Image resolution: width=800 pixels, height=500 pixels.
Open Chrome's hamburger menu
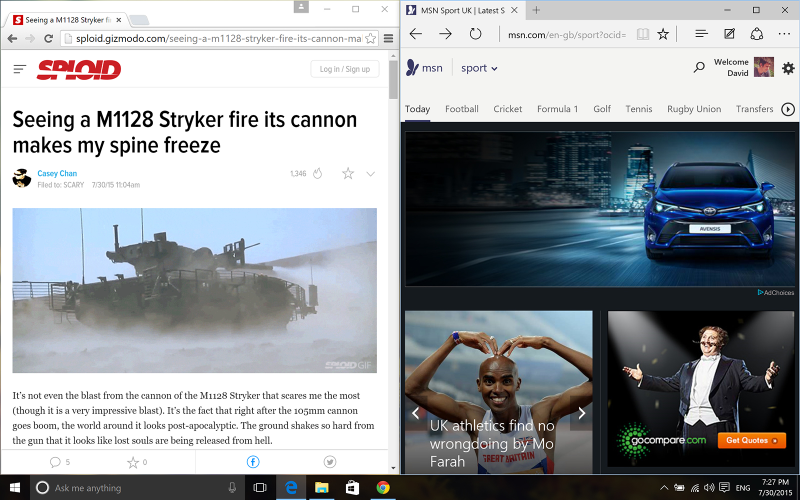click(x=388, y=38)
